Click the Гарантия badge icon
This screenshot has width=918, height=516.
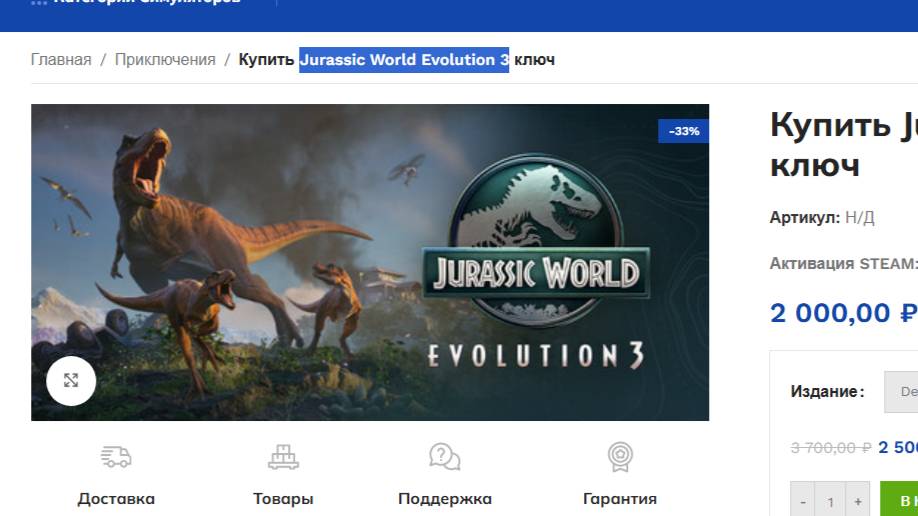tap(620, 457)
